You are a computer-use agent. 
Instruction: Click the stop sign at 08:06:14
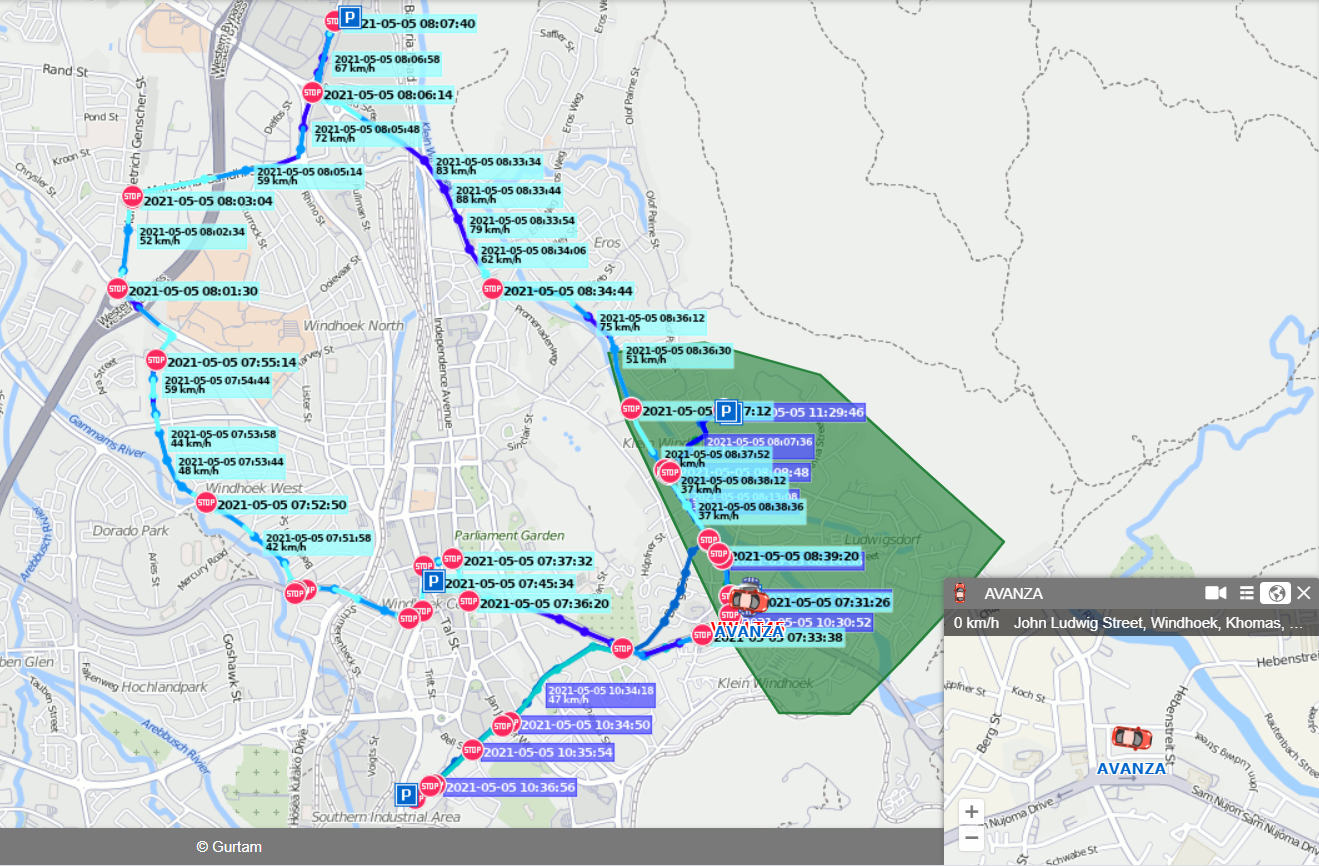tap(311, 94)
